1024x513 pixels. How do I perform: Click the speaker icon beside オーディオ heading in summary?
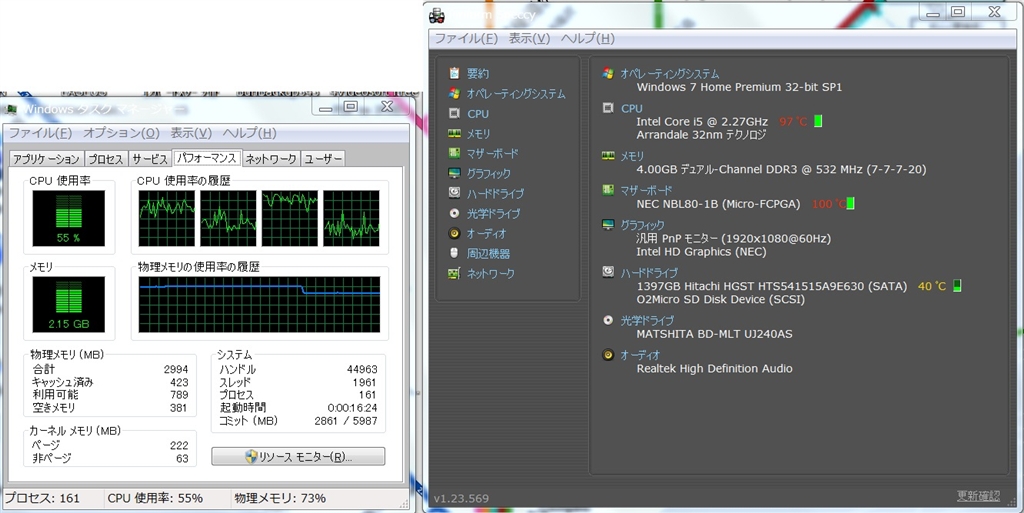[x=608, y=354]
